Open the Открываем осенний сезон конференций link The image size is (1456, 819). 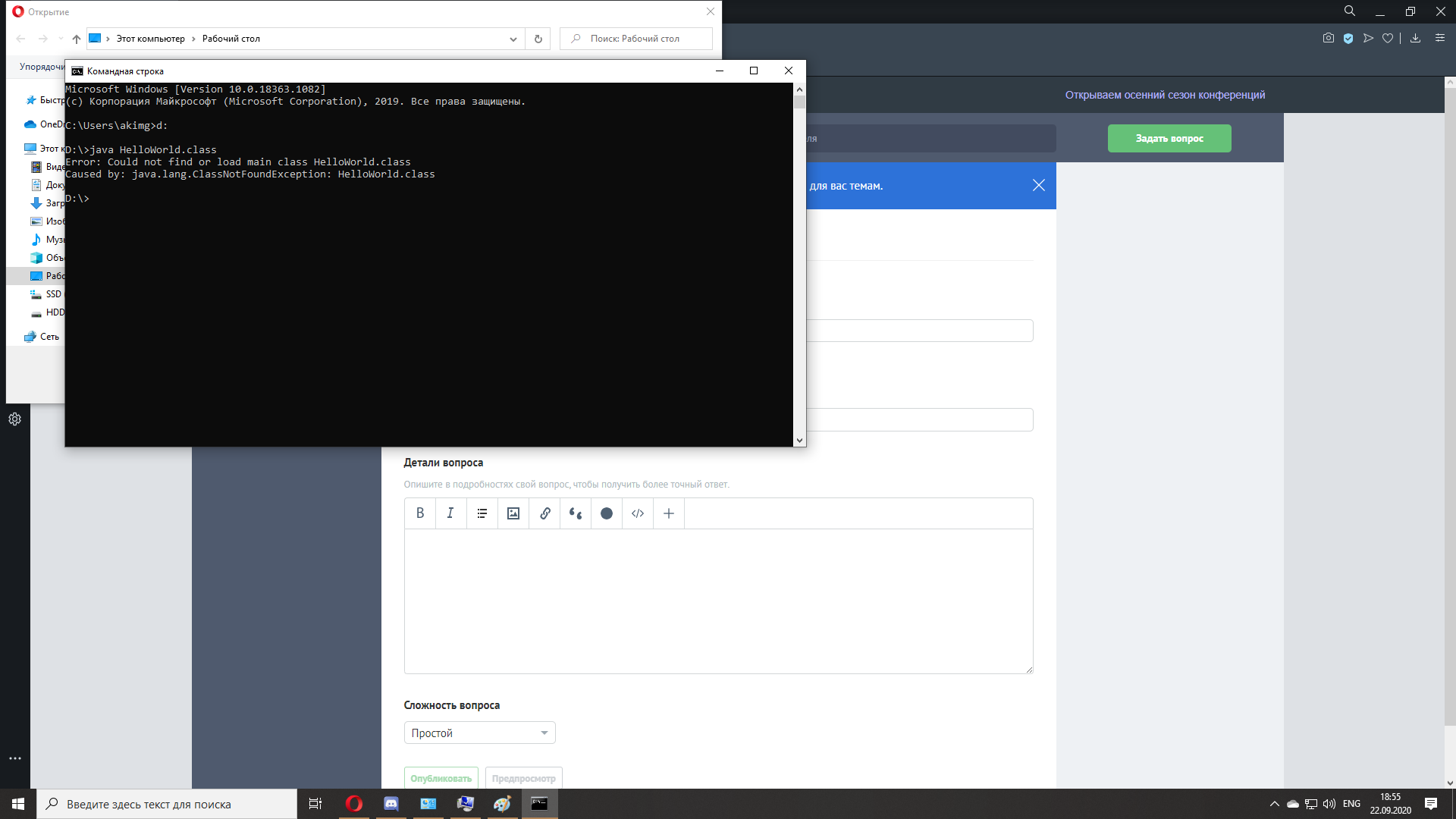pyautogui.click(x=1165, y=95)
